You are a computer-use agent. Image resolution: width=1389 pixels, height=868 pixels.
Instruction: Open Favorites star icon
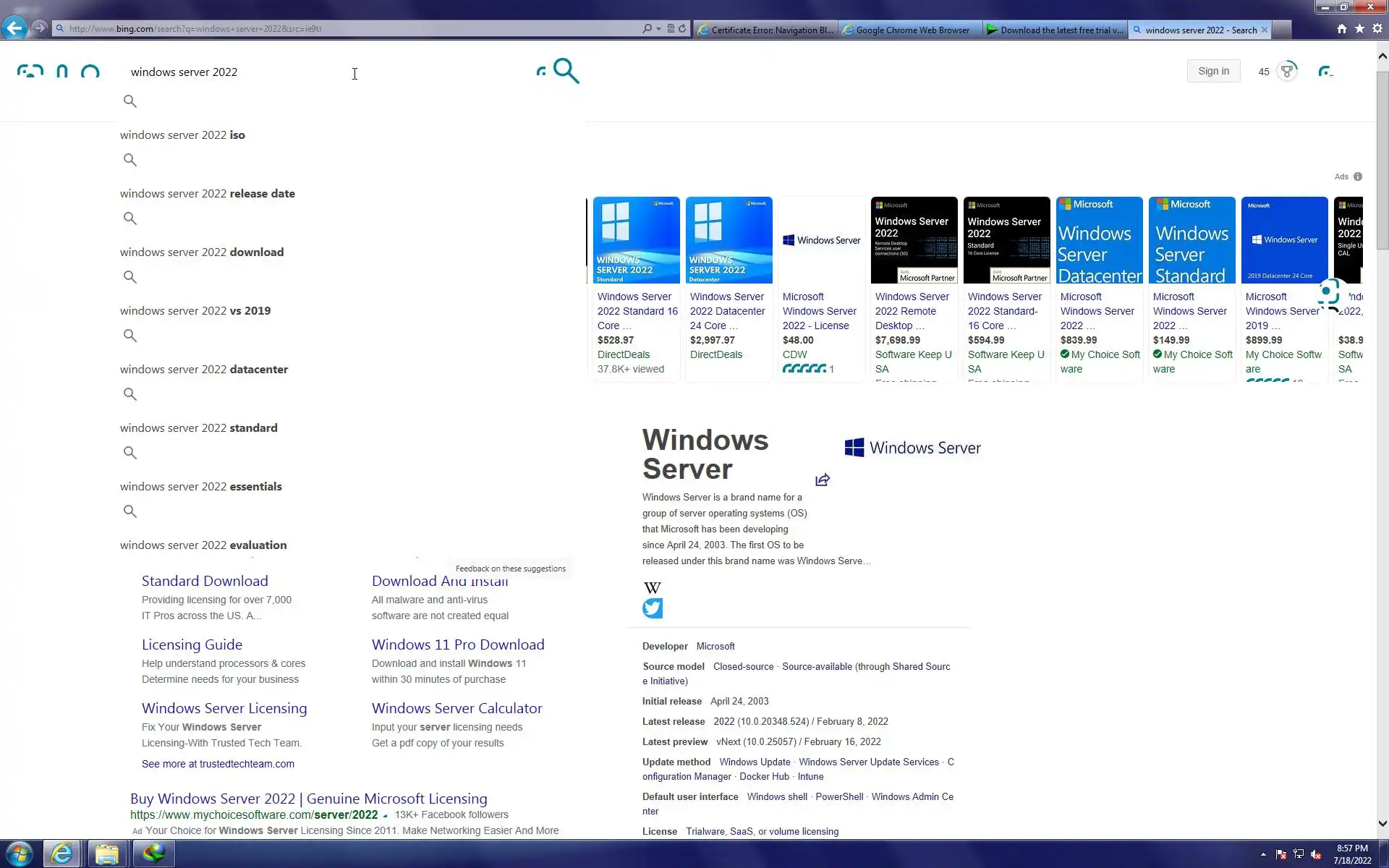(1359, 29)
